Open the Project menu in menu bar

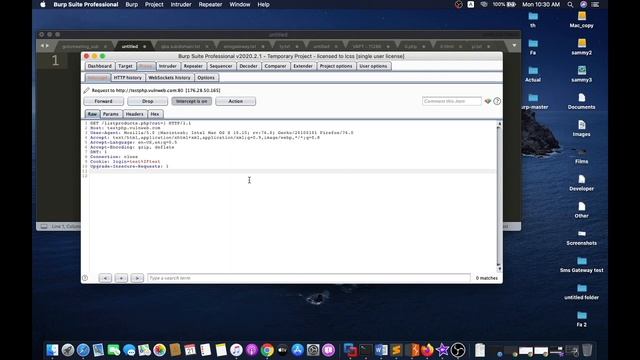(x=154, y=4)
